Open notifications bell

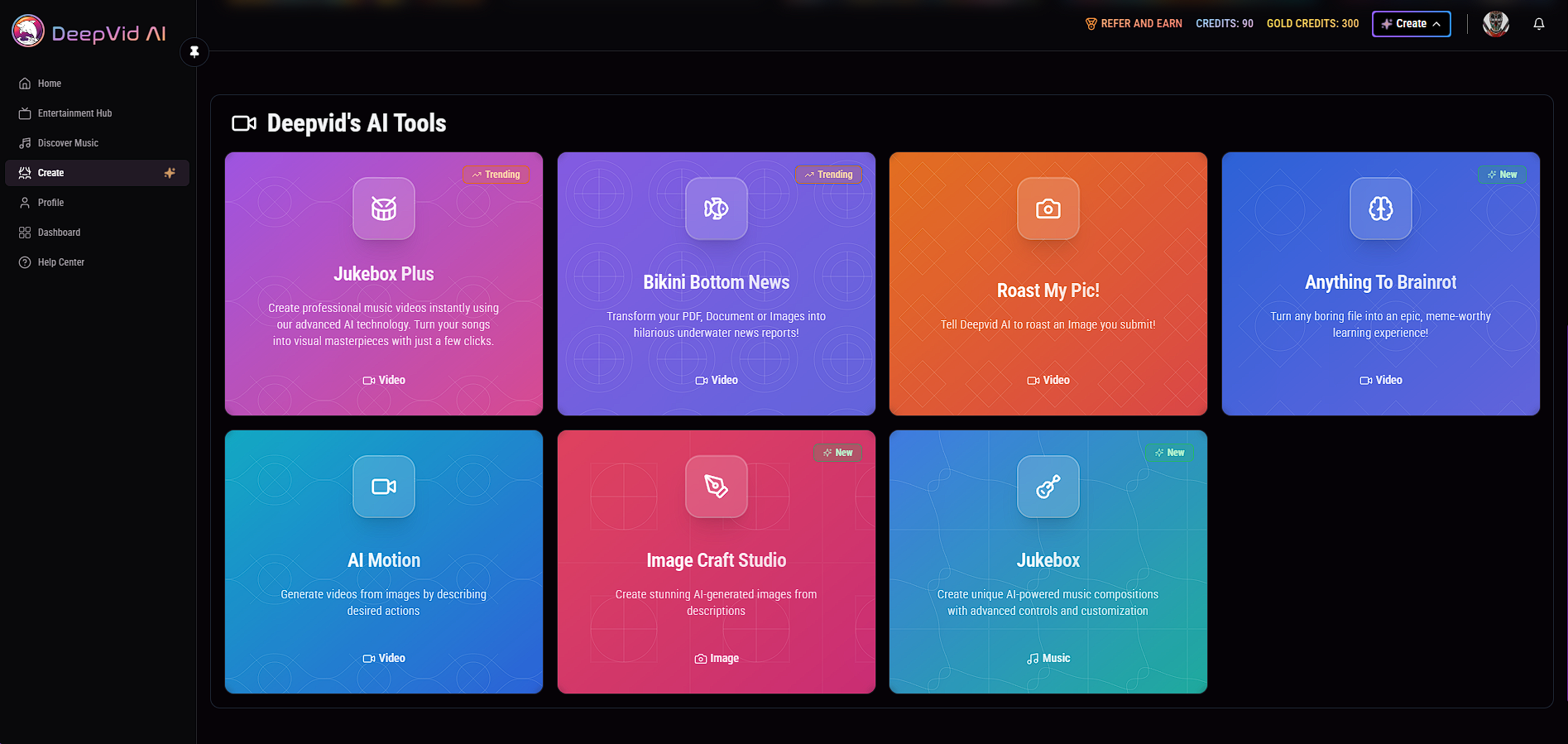coord(1539,24)
